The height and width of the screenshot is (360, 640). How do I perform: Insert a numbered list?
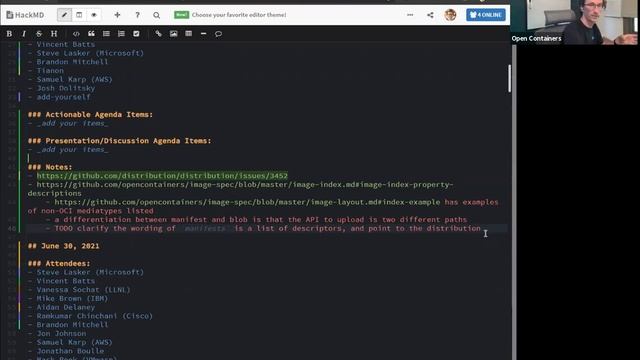121,34
